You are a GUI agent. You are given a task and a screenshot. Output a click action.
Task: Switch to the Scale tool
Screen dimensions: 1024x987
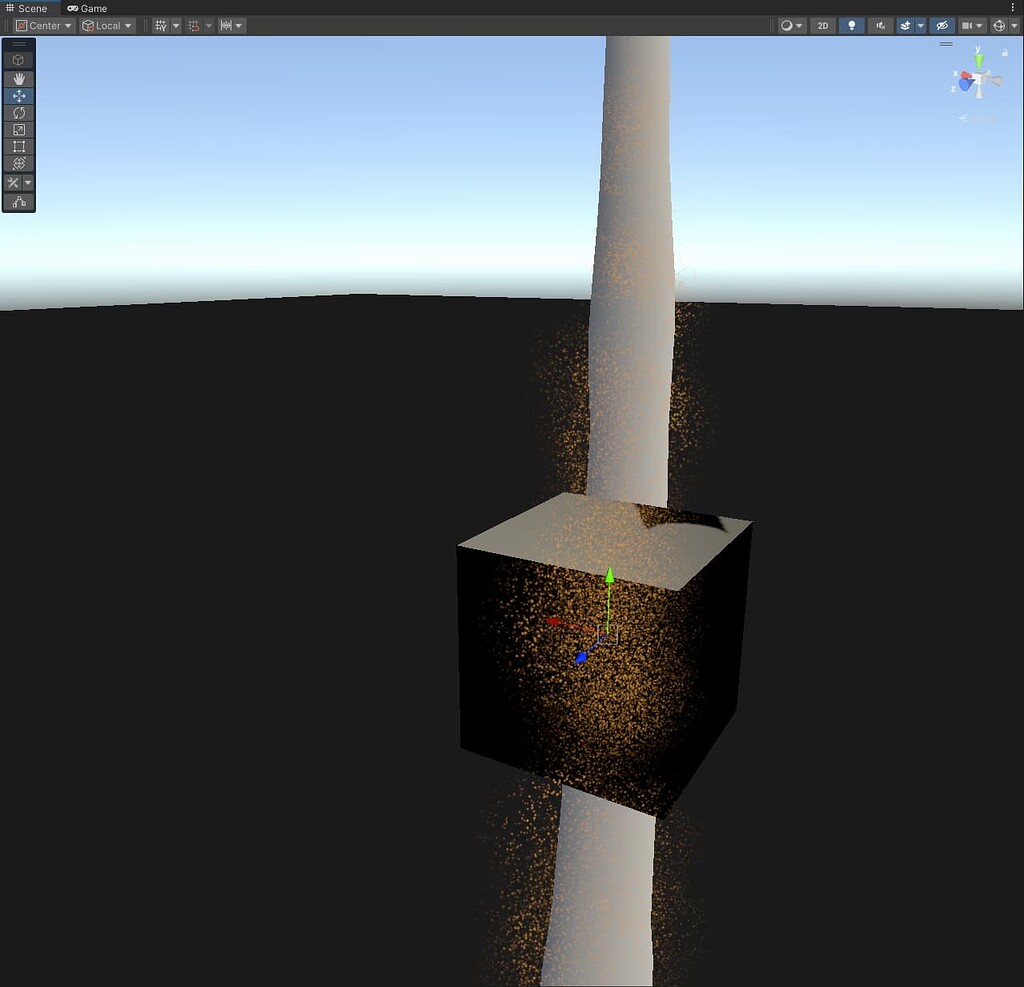(x=18, y=130)
